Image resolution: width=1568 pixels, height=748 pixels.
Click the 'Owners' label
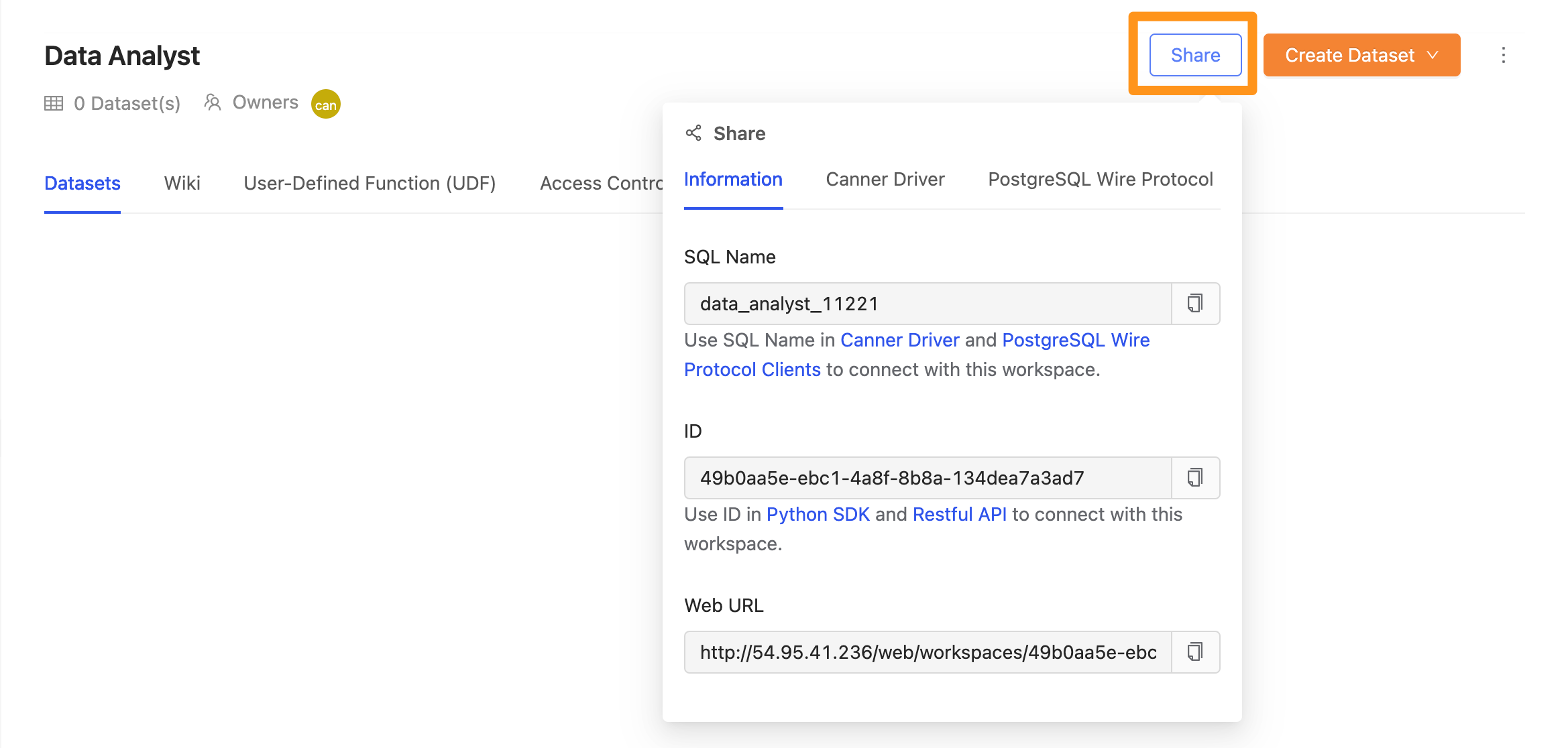(x=266, y=103)
